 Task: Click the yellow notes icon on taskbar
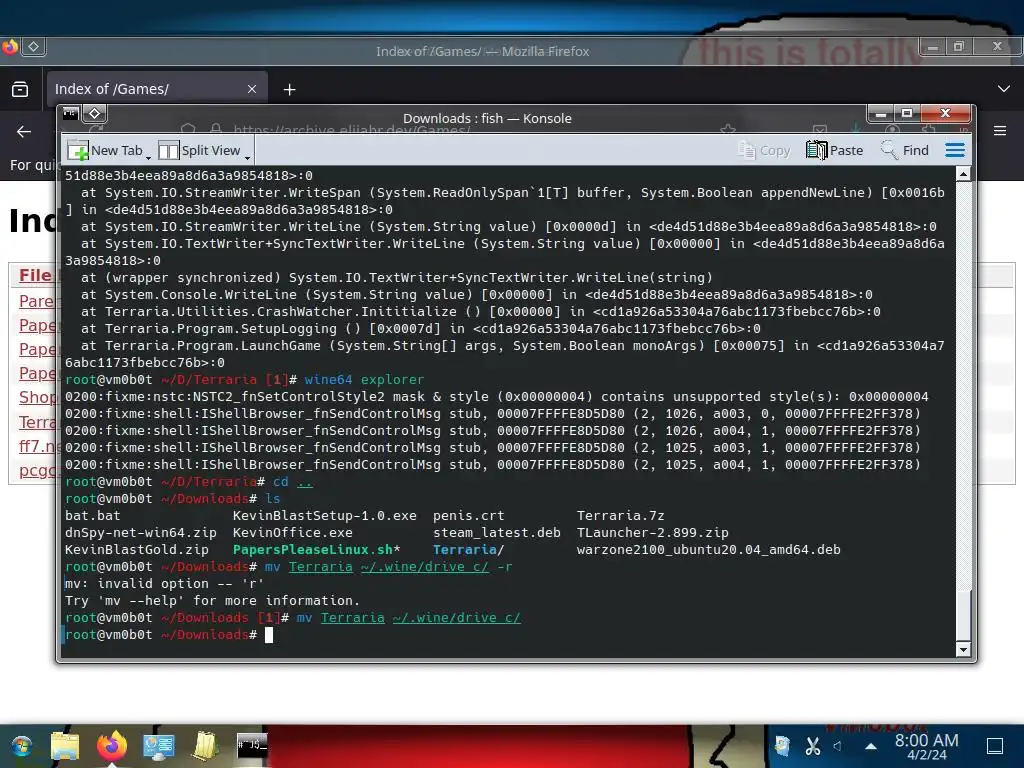coord(205,746)
